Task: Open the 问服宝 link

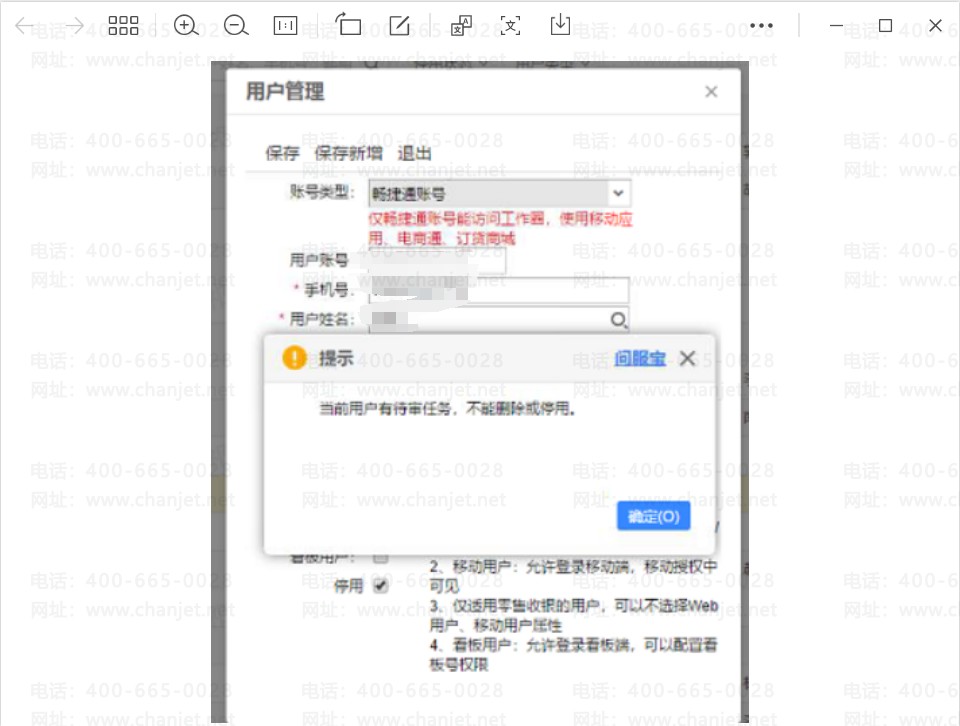Action: (640, 358)
